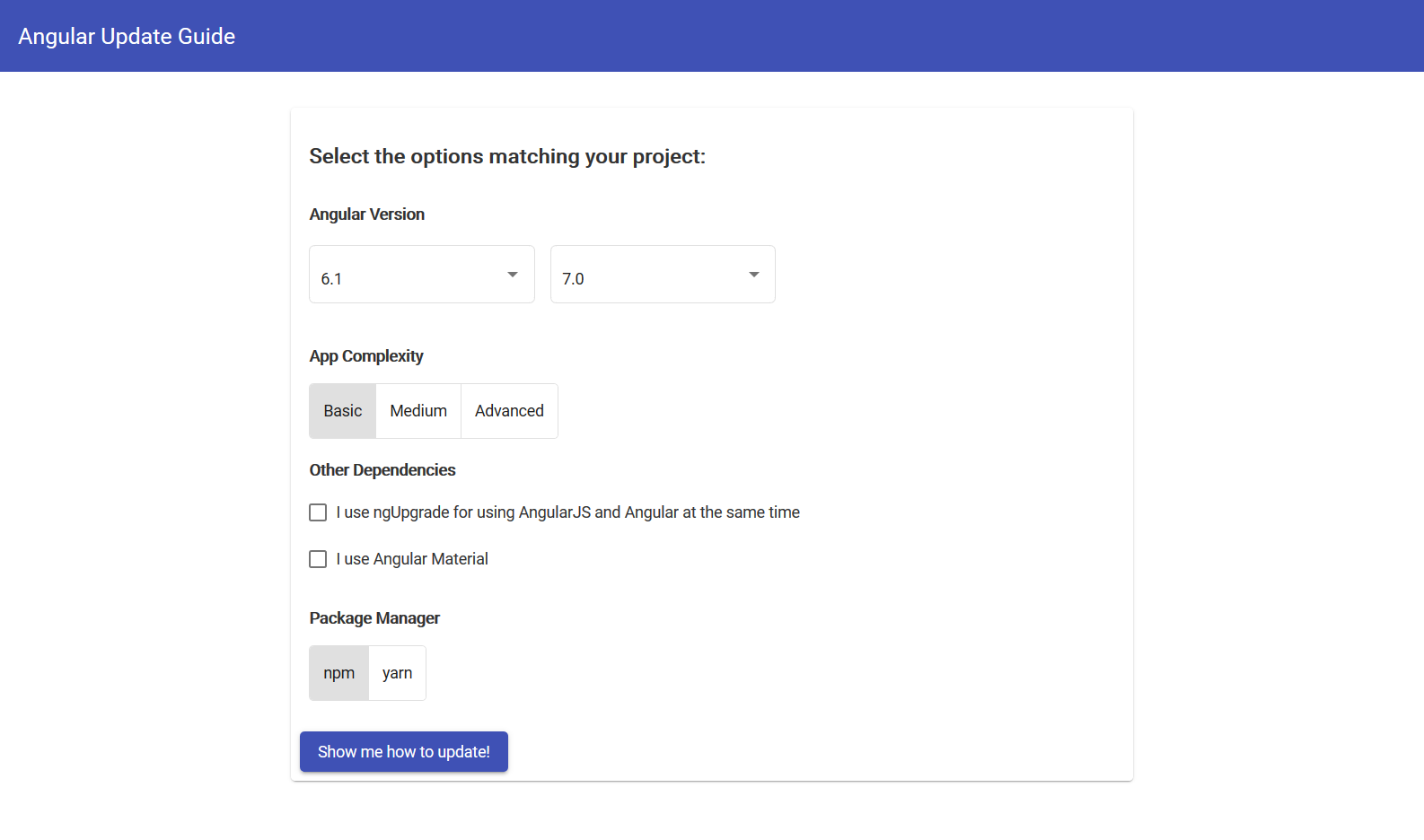The image size is (1424, 840).
Task: Select Advanced app complexity
Action: pos(509,411)
